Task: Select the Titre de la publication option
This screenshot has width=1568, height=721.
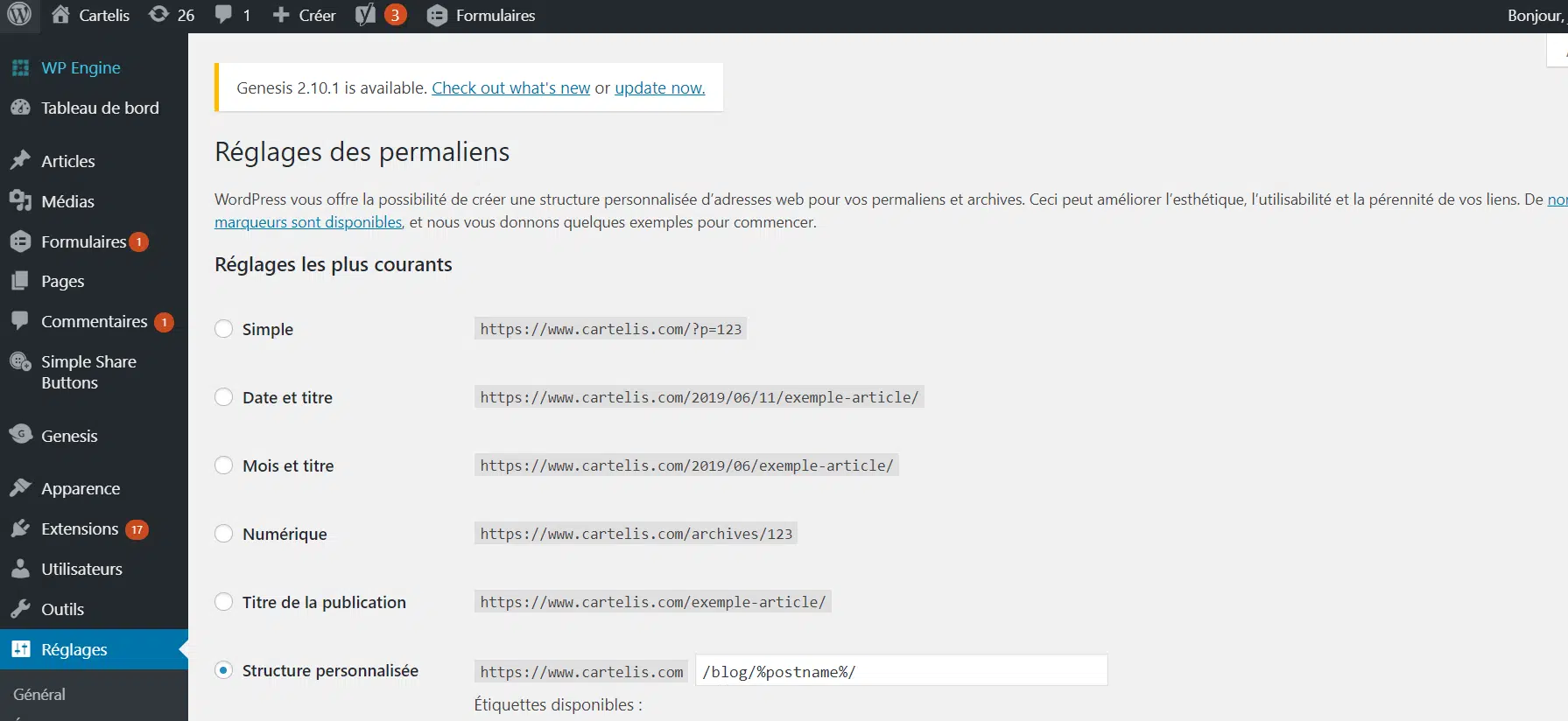Action: [x=224, y=602]
